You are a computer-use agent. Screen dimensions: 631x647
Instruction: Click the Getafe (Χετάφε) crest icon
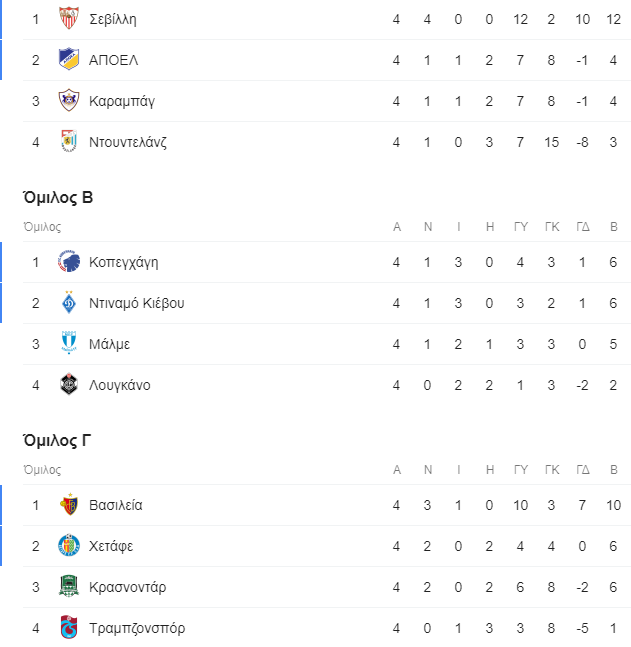69,545
